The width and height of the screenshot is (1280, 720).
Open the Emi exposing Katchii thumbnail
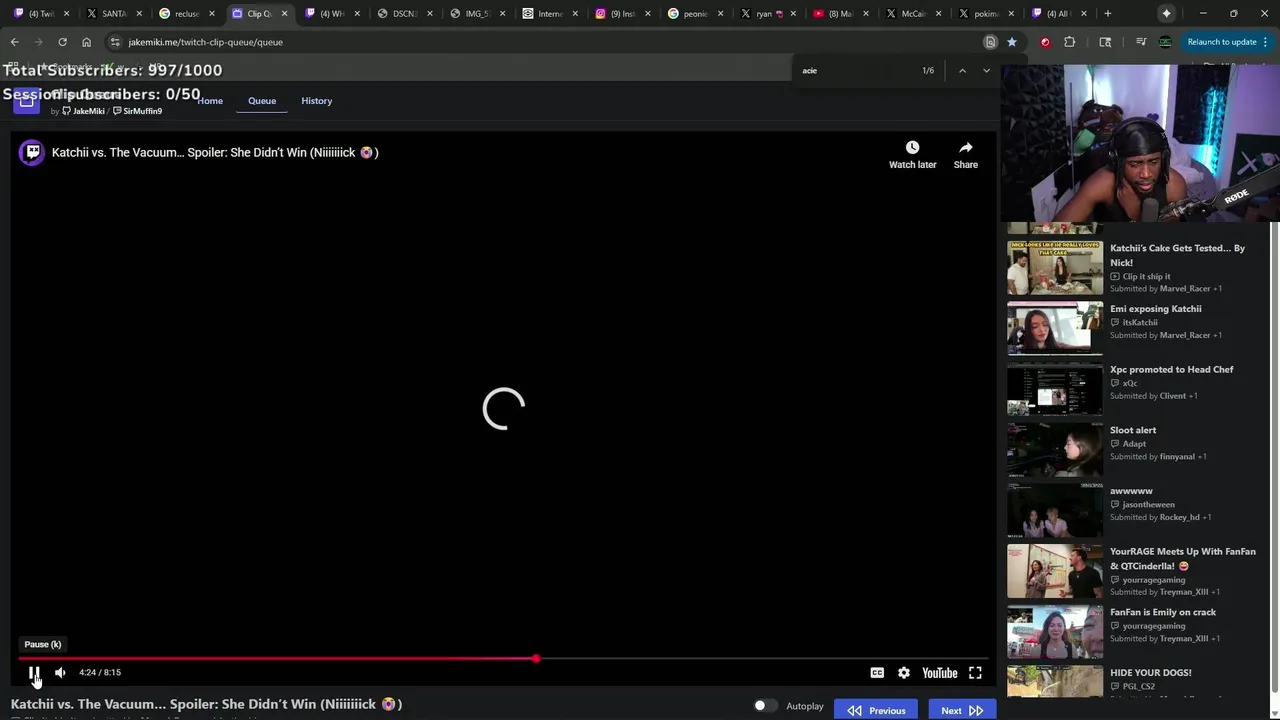tap(1054, 328)
